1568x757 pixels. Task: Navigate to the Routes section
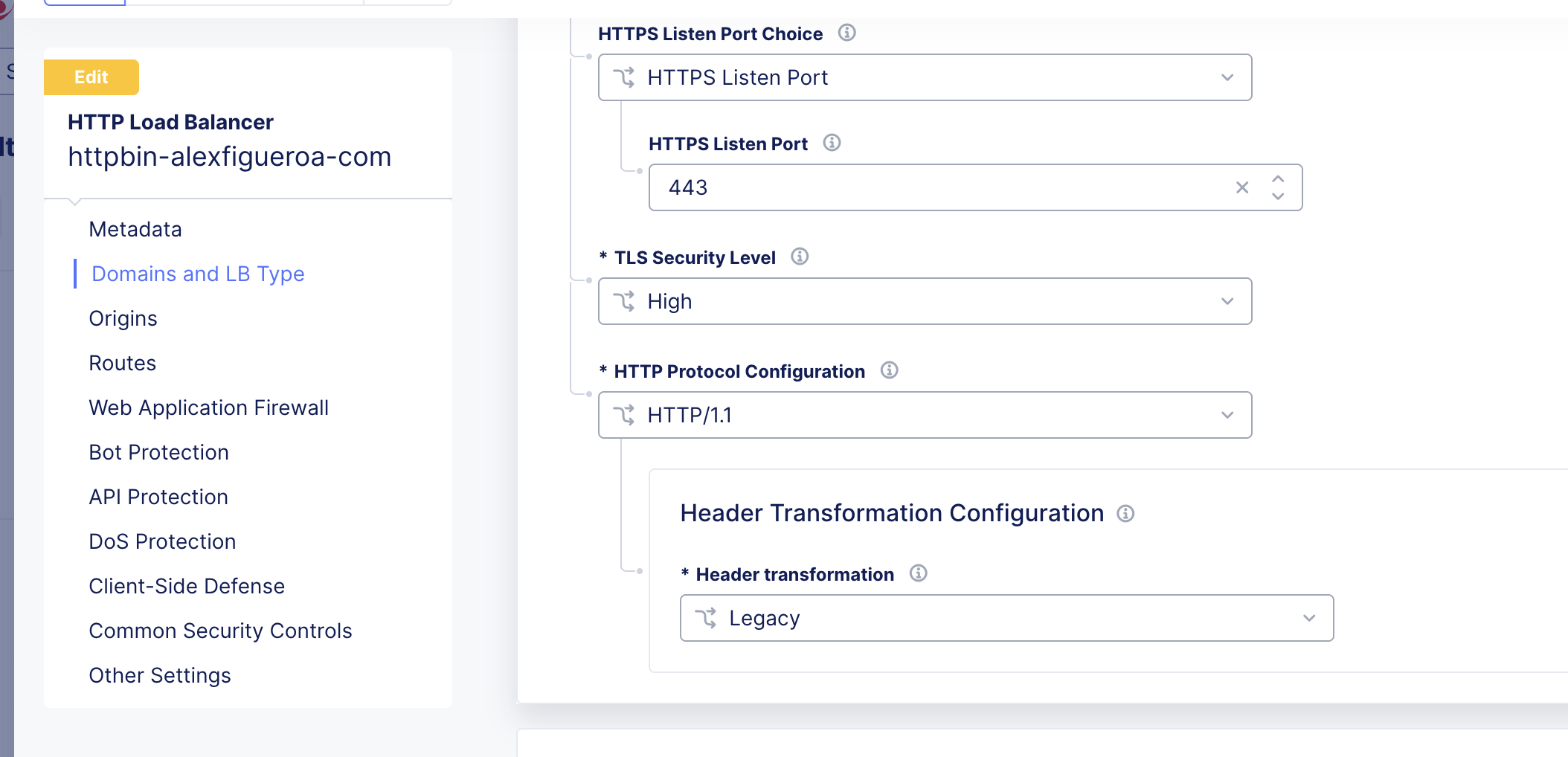[x=122, y=363]
